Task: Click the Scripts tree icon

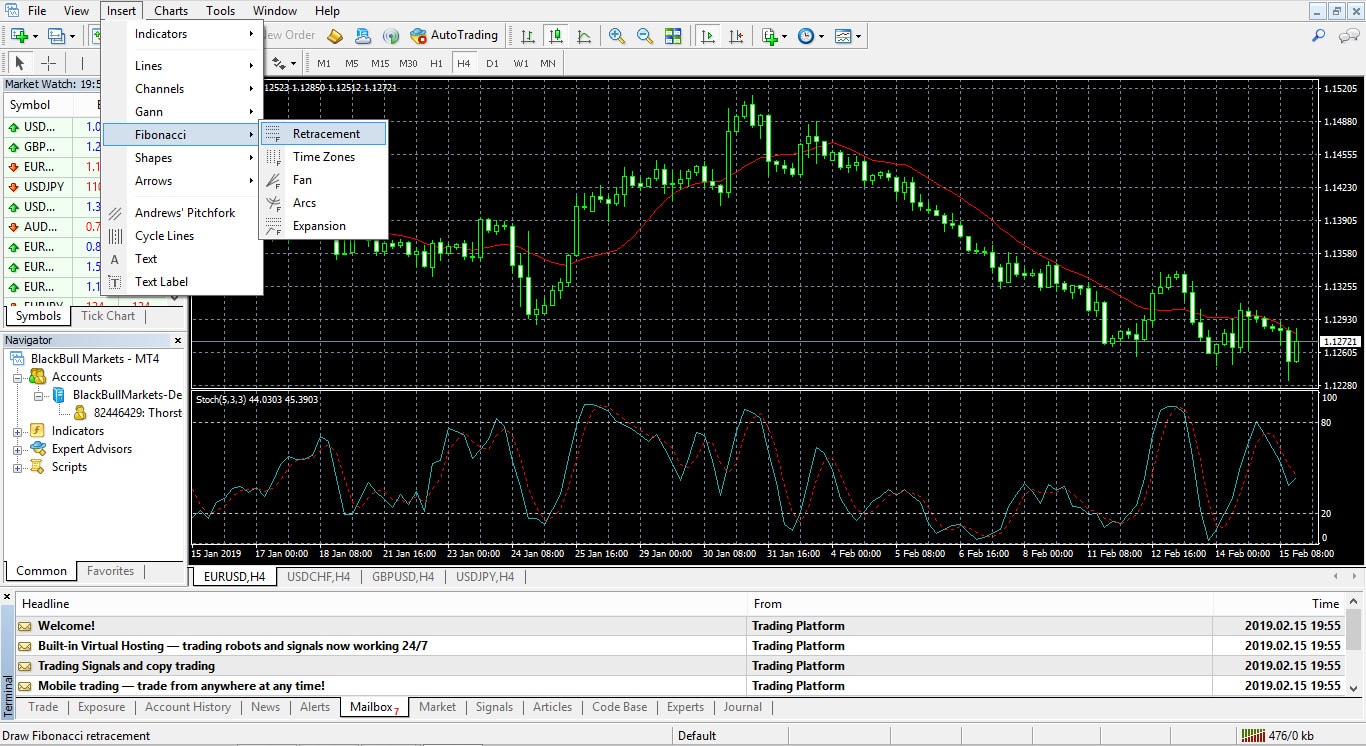Action: click(x=39, y=467)
